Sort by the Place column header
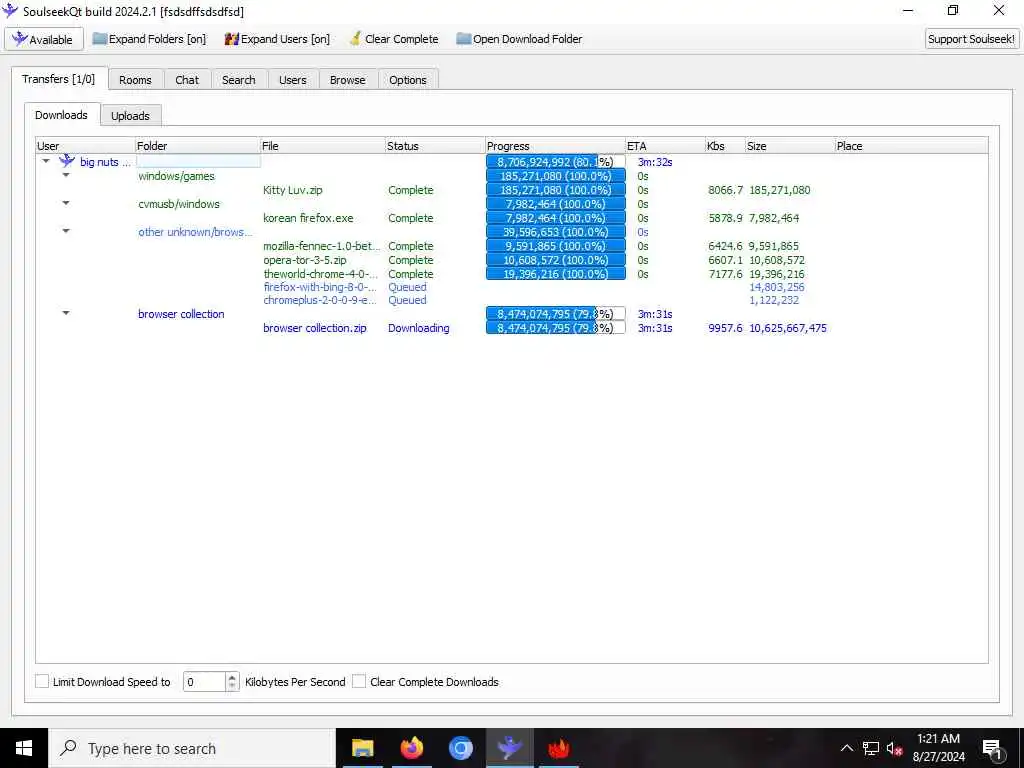 point(911,146)
